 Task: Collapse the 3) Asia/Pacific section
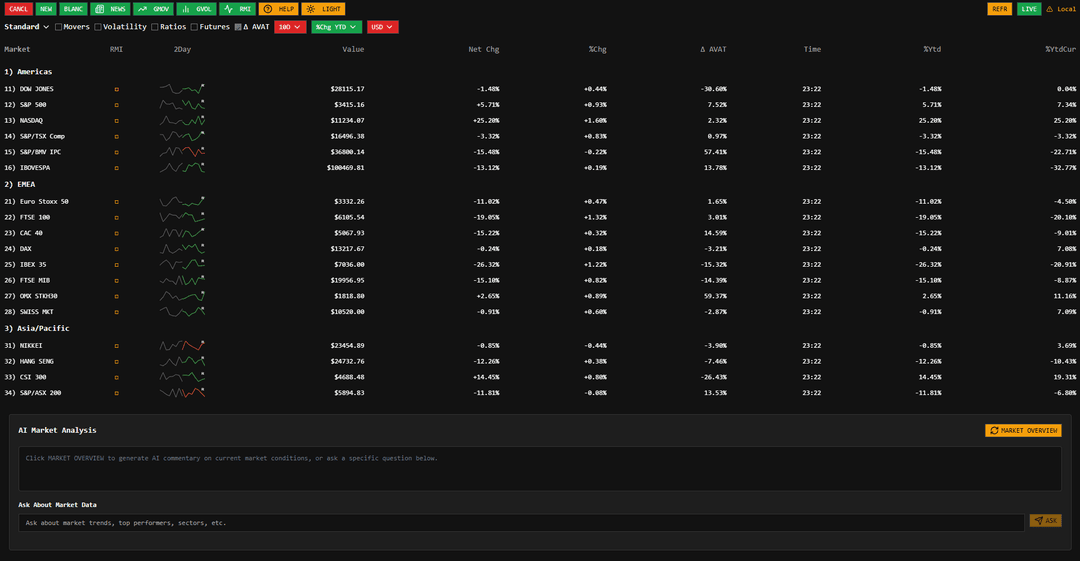(37, 329)
